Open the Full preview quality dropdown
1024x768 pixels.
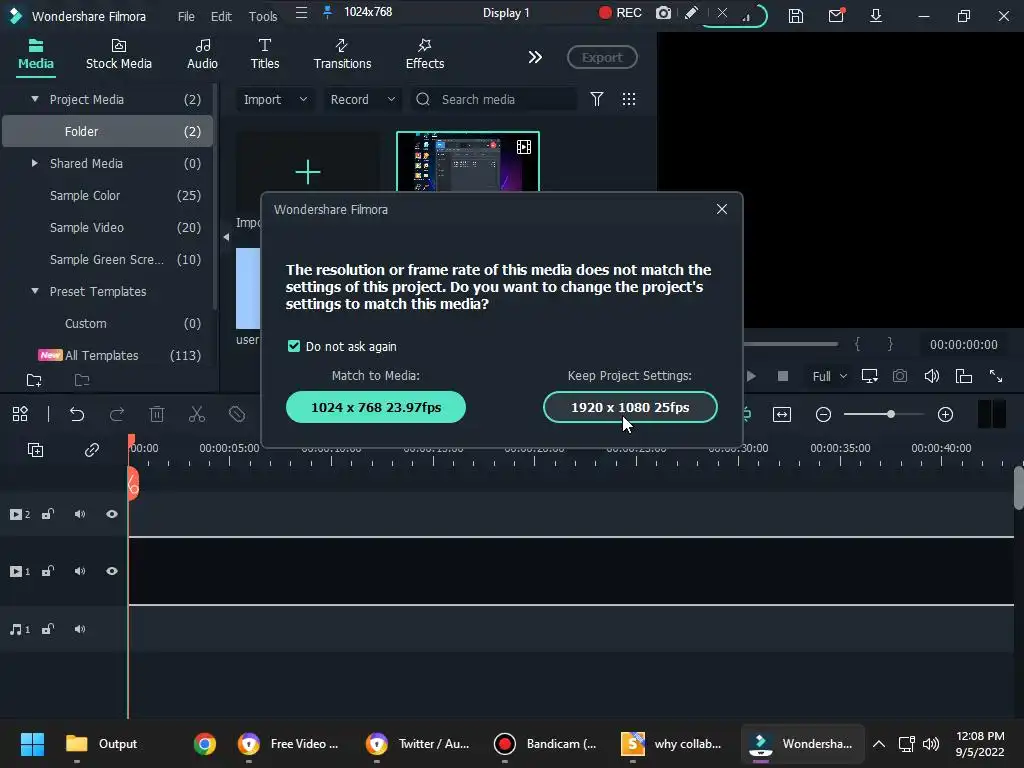tap(829, 376)
